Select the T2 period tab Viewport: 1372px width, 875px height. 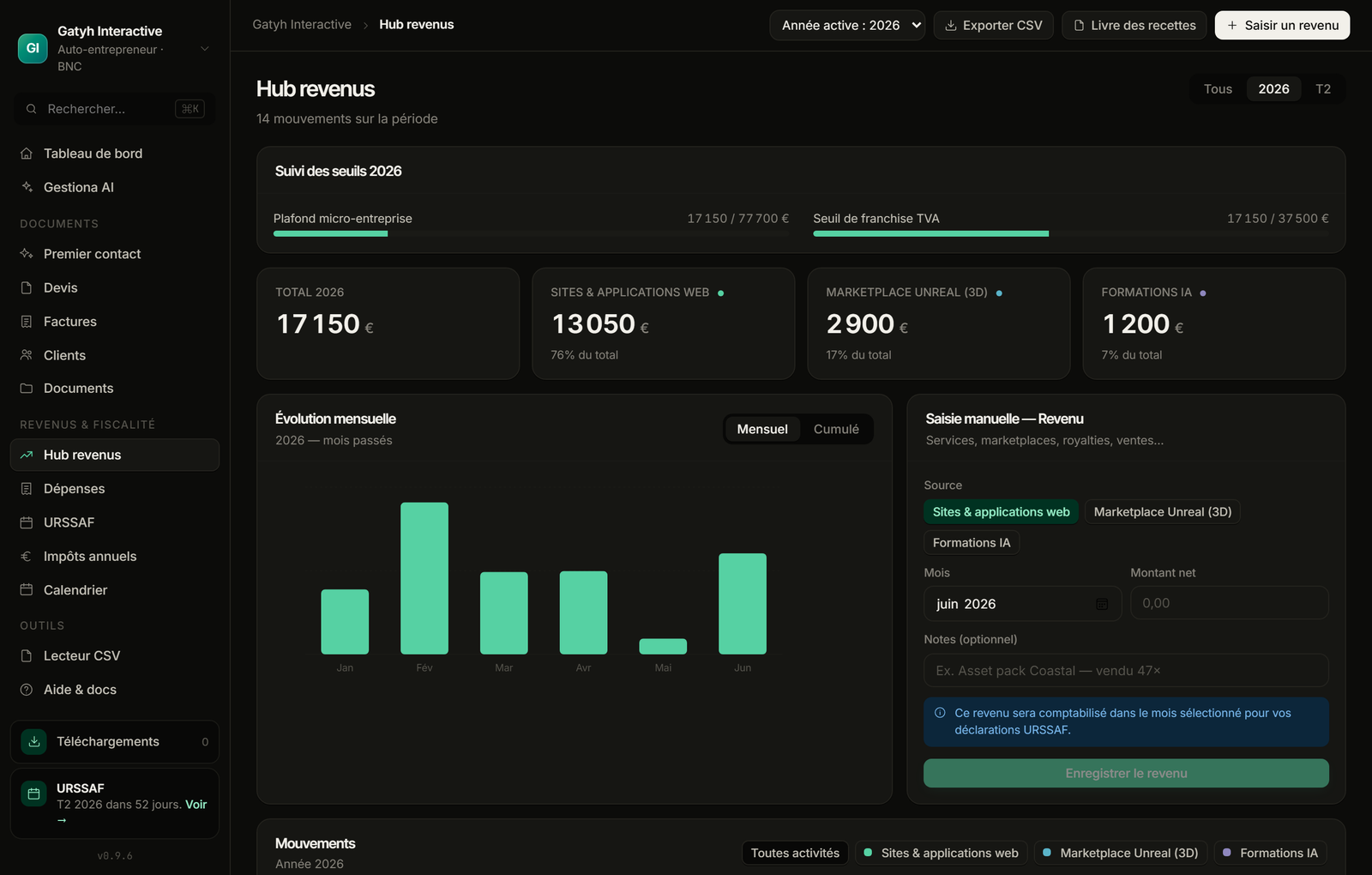click(x=1323, y=89)
